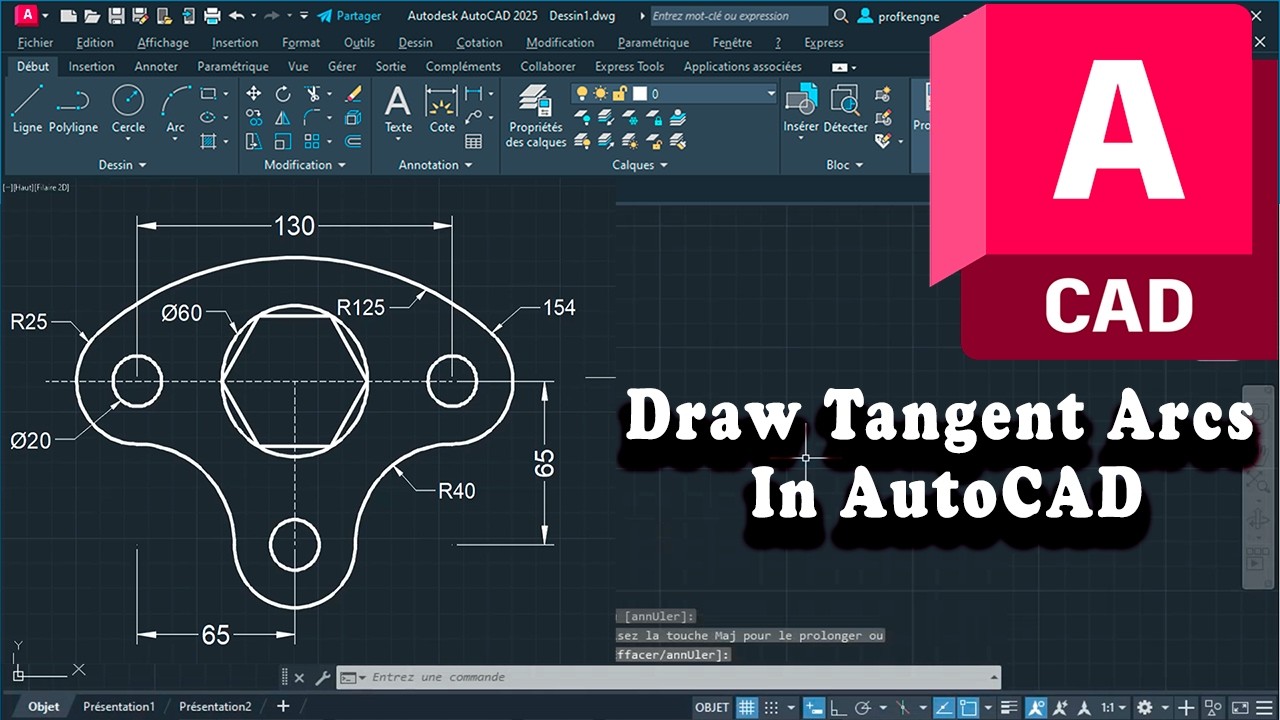Open the Outils menu

[359, 43]
